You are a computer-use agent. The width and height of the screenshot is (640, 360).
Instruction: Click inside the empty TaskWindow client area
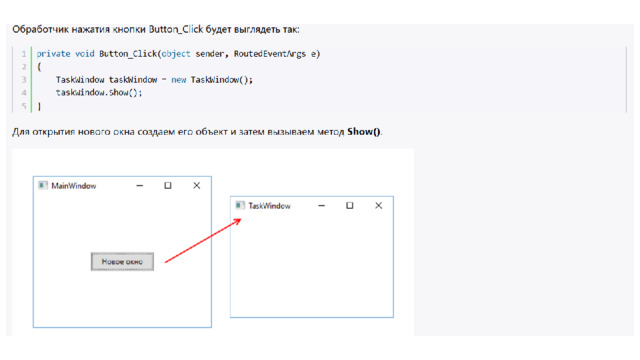tap(312, 265)
